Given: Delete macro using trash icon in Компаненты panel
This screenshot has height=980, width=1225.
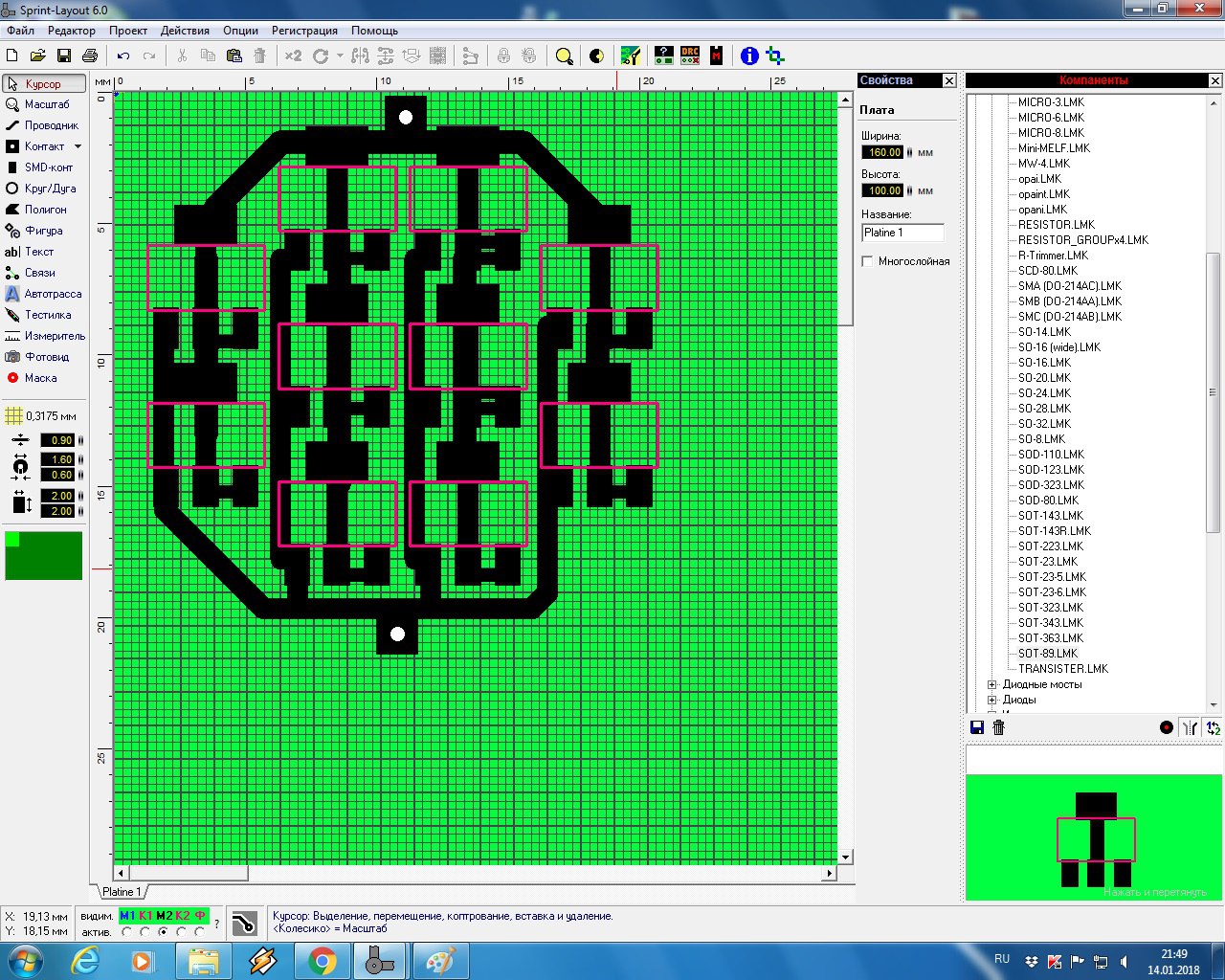Looking at the screenshot, I should coord(999,727).
